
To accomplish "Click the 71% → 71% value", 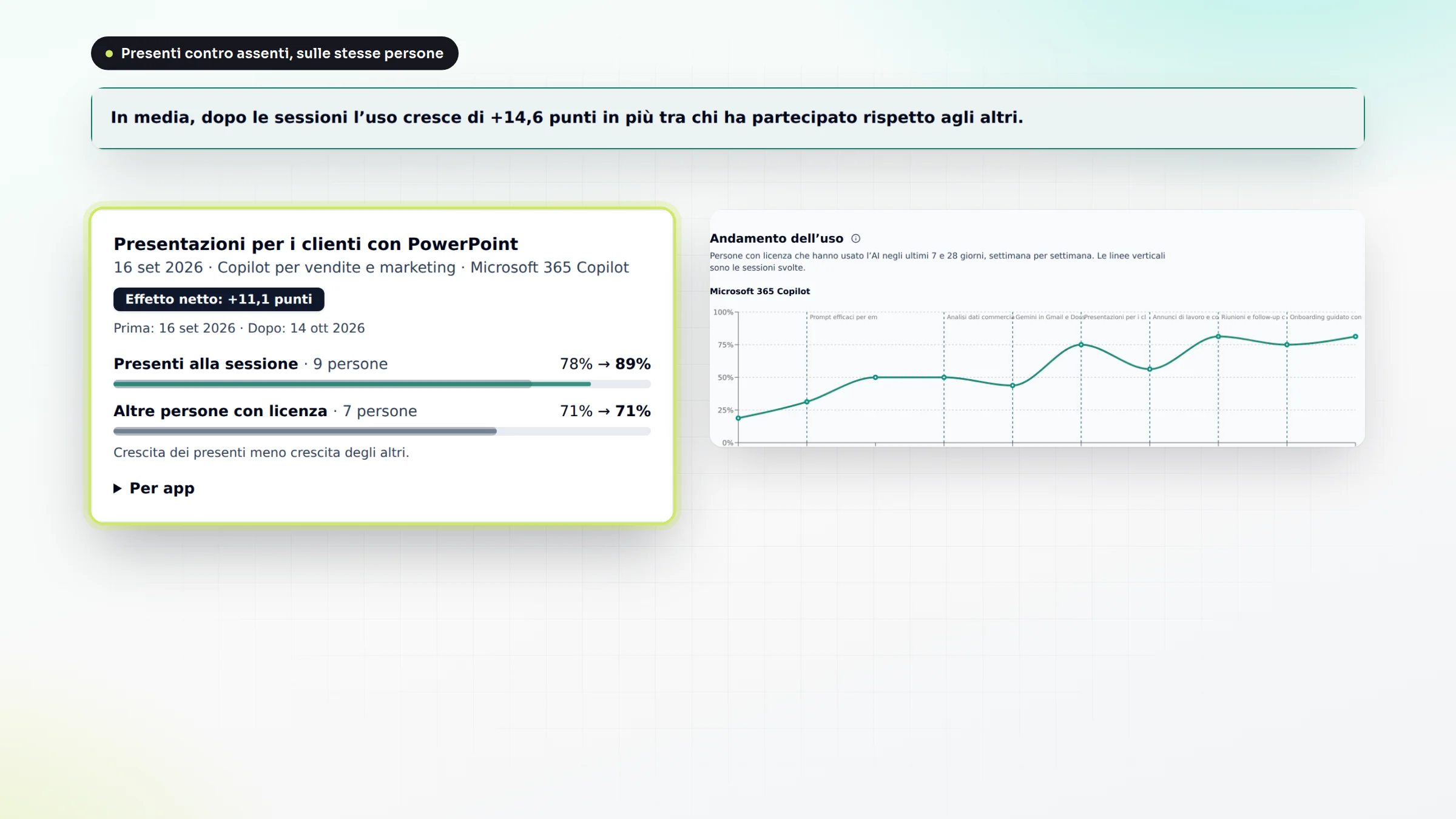I will (x=605, y=411).
